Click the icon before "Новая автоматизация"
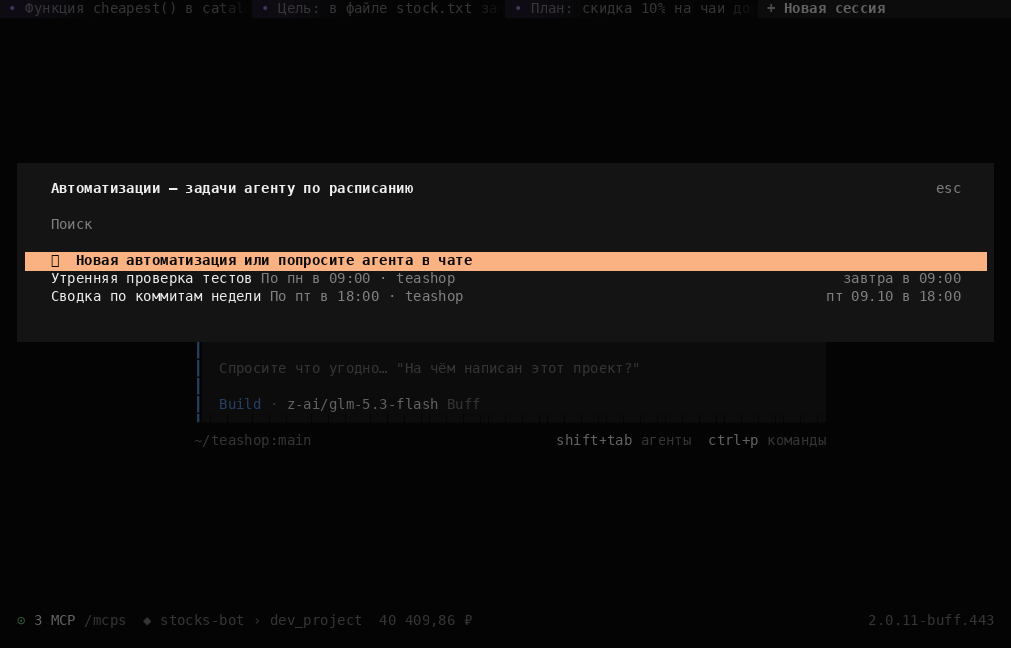The image size is (1011, 648). click(55, 260)
